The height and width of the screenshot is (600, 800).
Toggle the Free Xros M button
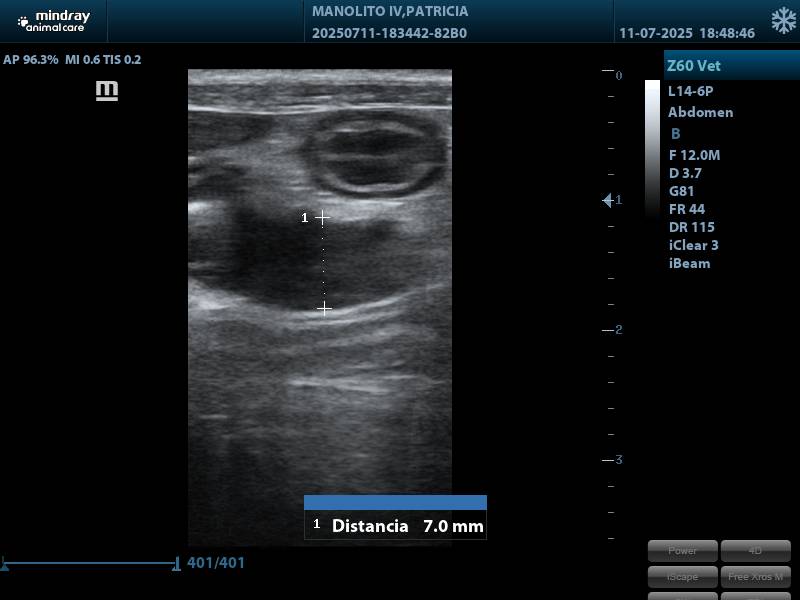point(755,576)
